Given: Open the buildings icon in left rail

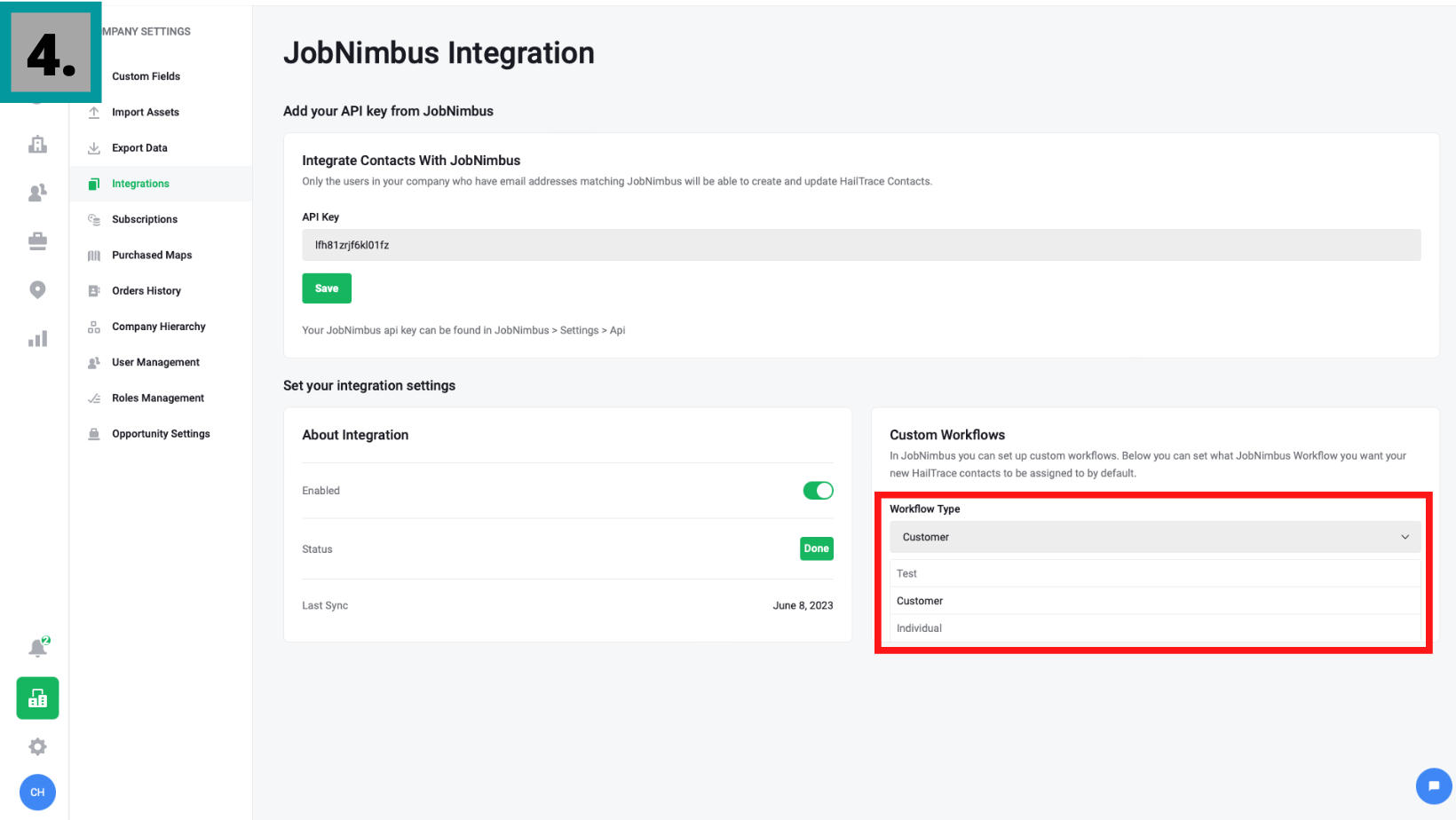Looking at the screenshot, I should pyautogui.click(x=37, y=145).
